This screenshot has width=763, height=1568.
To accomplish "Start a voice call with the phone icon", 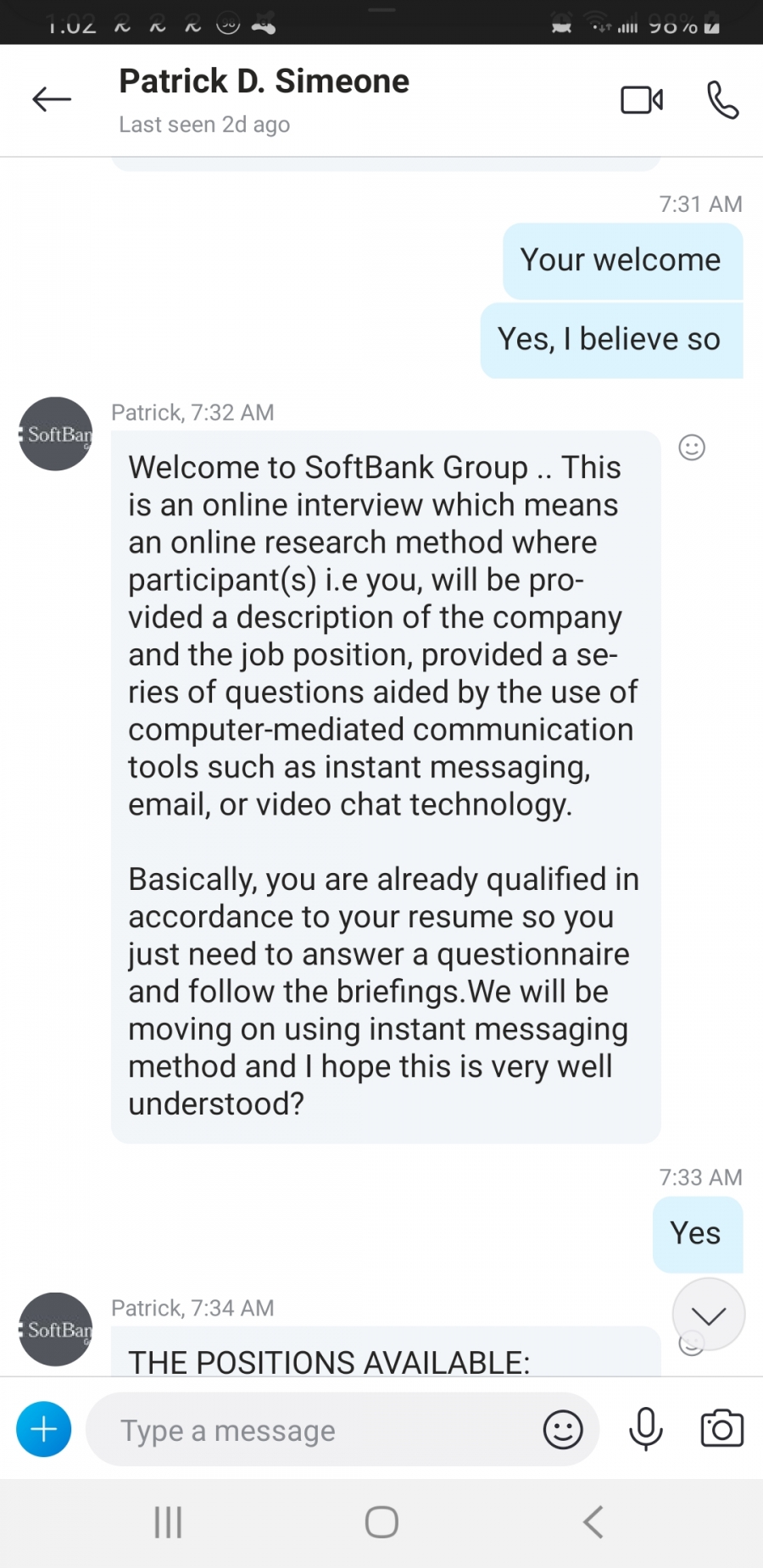I will pyautogui.click(x=722, y=100).
